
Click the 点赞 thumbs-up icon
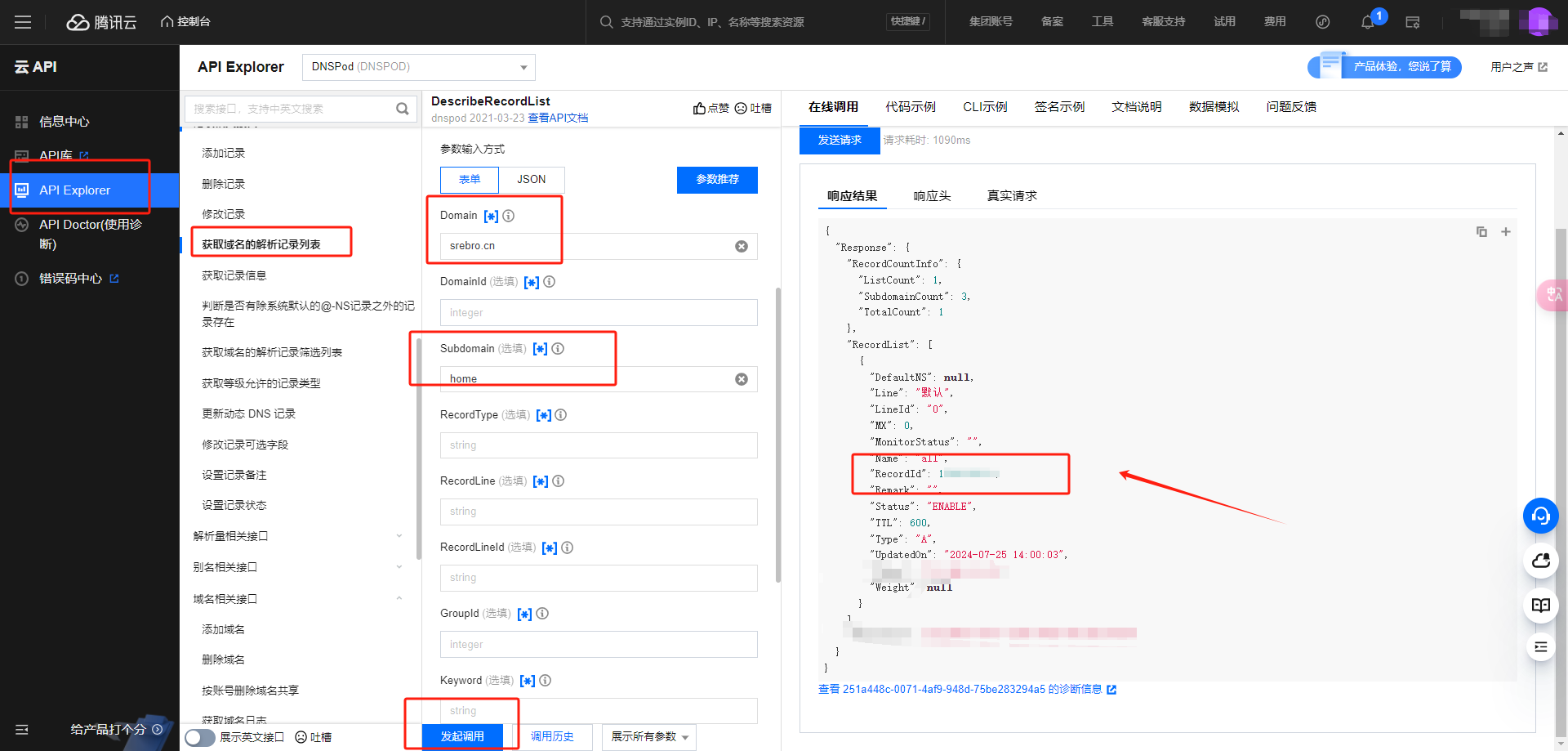click(x=699, y=109)
